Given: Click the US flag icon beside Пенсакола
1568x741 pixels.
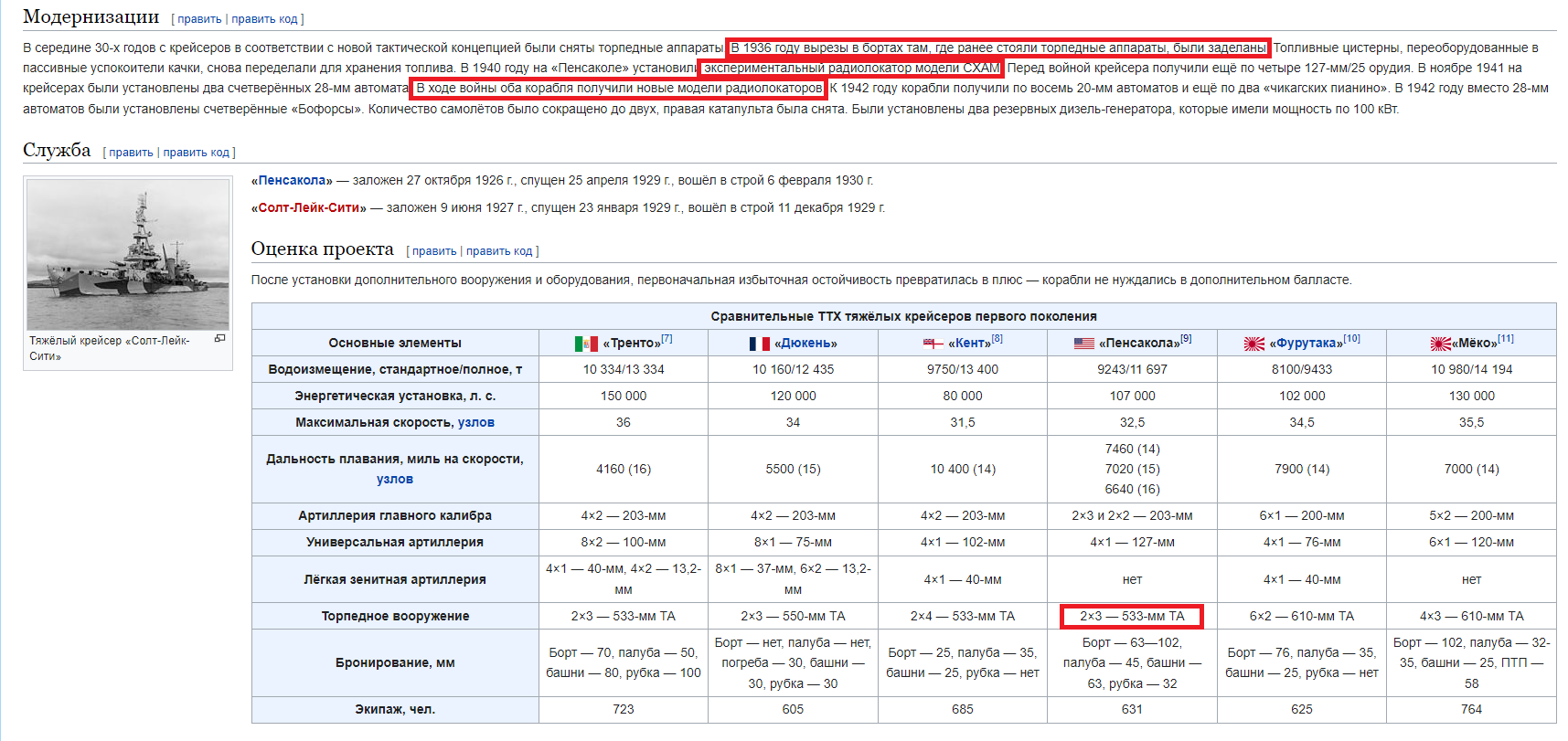Looking at the screenshot, I should point(1084,344).
